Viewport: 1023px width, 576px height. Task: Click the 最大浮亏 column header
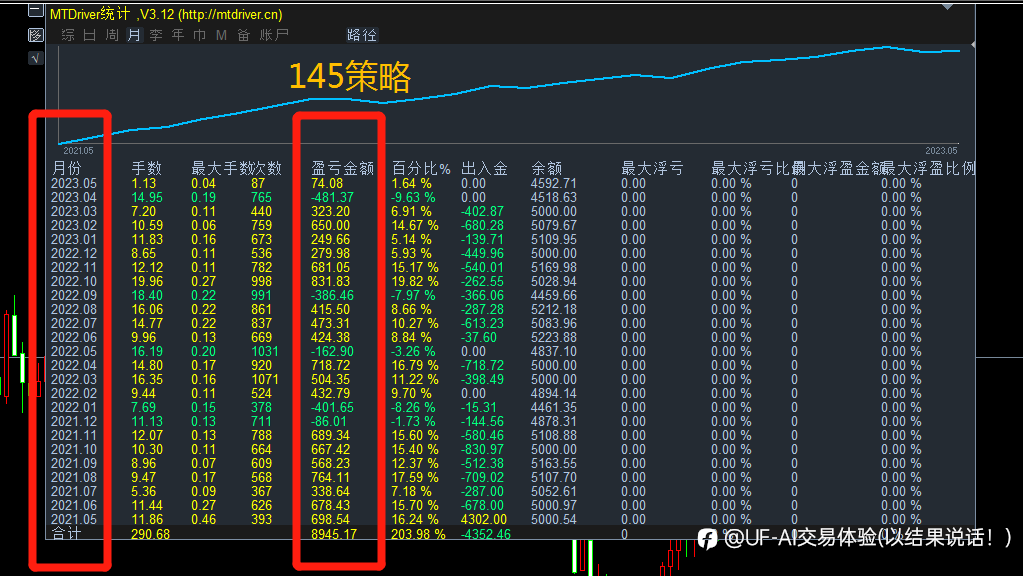(x=652, y=168)
